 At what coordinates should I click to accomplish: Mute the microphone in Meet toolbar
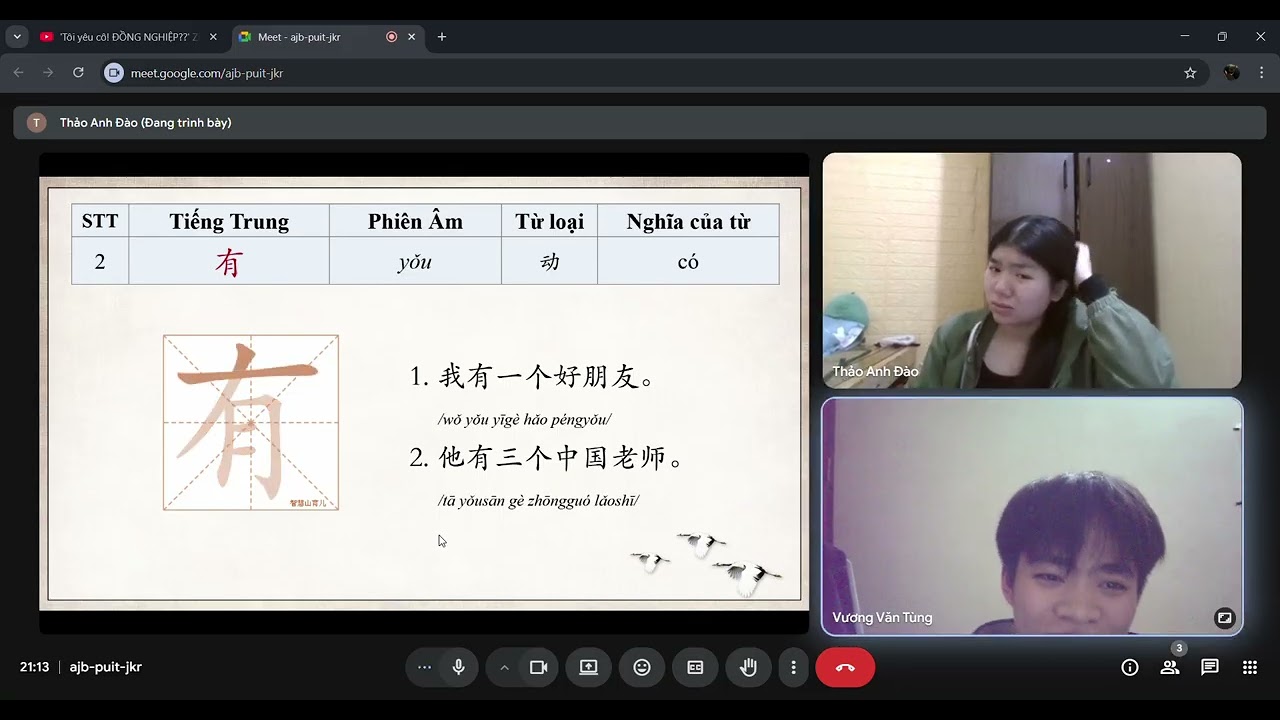(459, 667)
